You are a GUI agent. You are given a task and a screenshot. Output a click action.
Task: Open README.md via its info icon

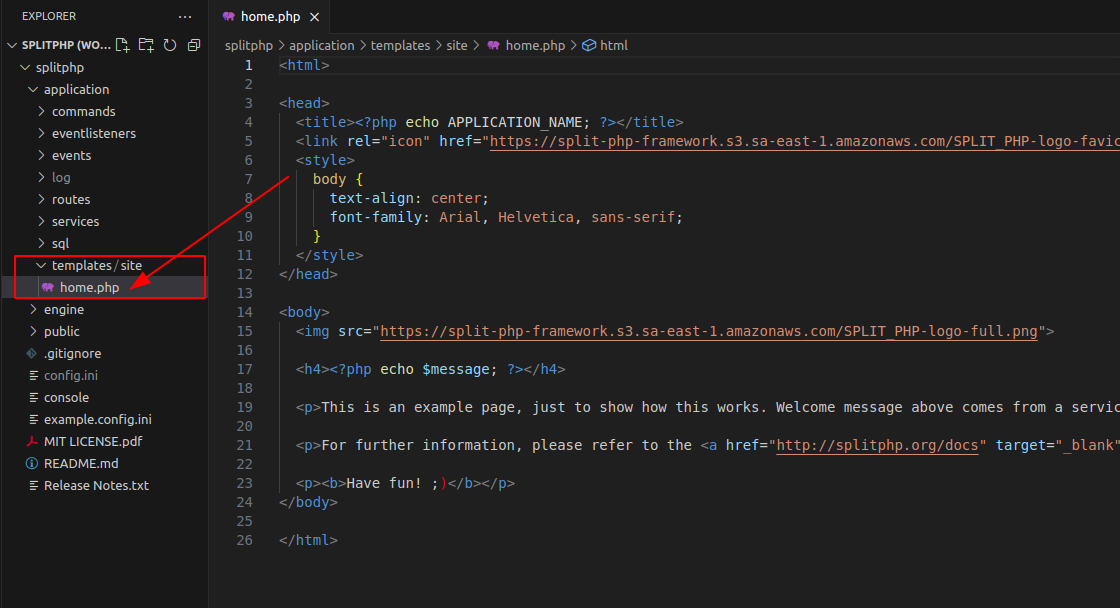32,463
